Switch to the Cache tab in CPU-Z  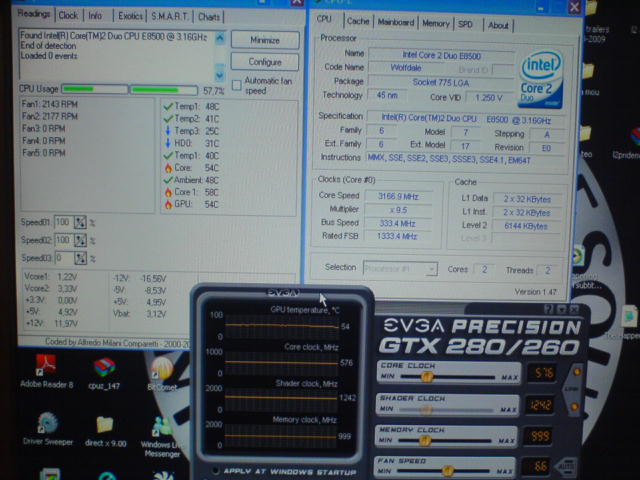(358, 21)
